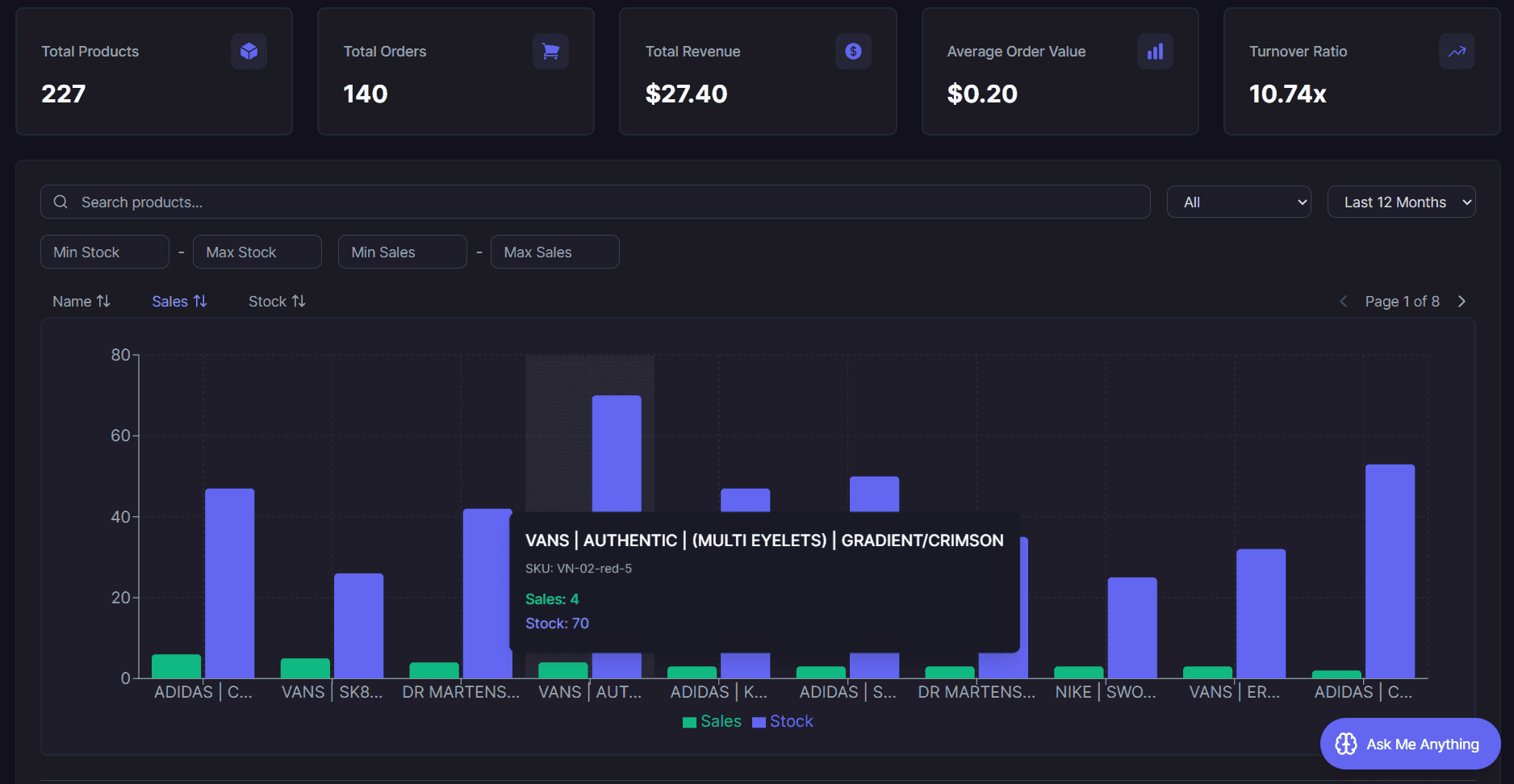
Task: Click inside the Min Sales input field
Action: pos(402,252)
